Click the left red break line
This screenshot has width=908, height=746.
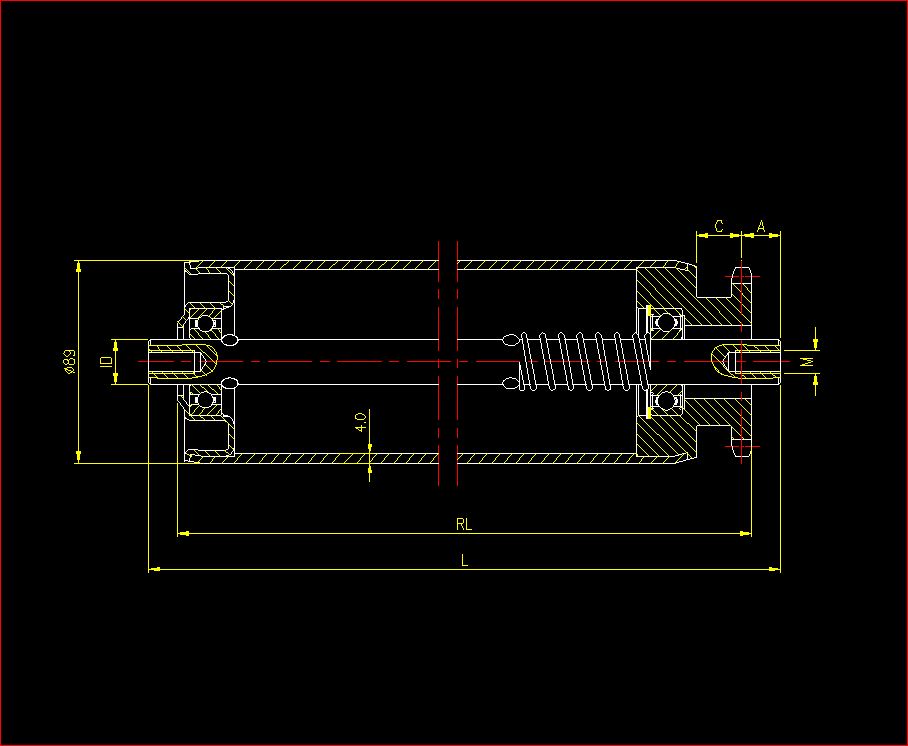(439, 361)
